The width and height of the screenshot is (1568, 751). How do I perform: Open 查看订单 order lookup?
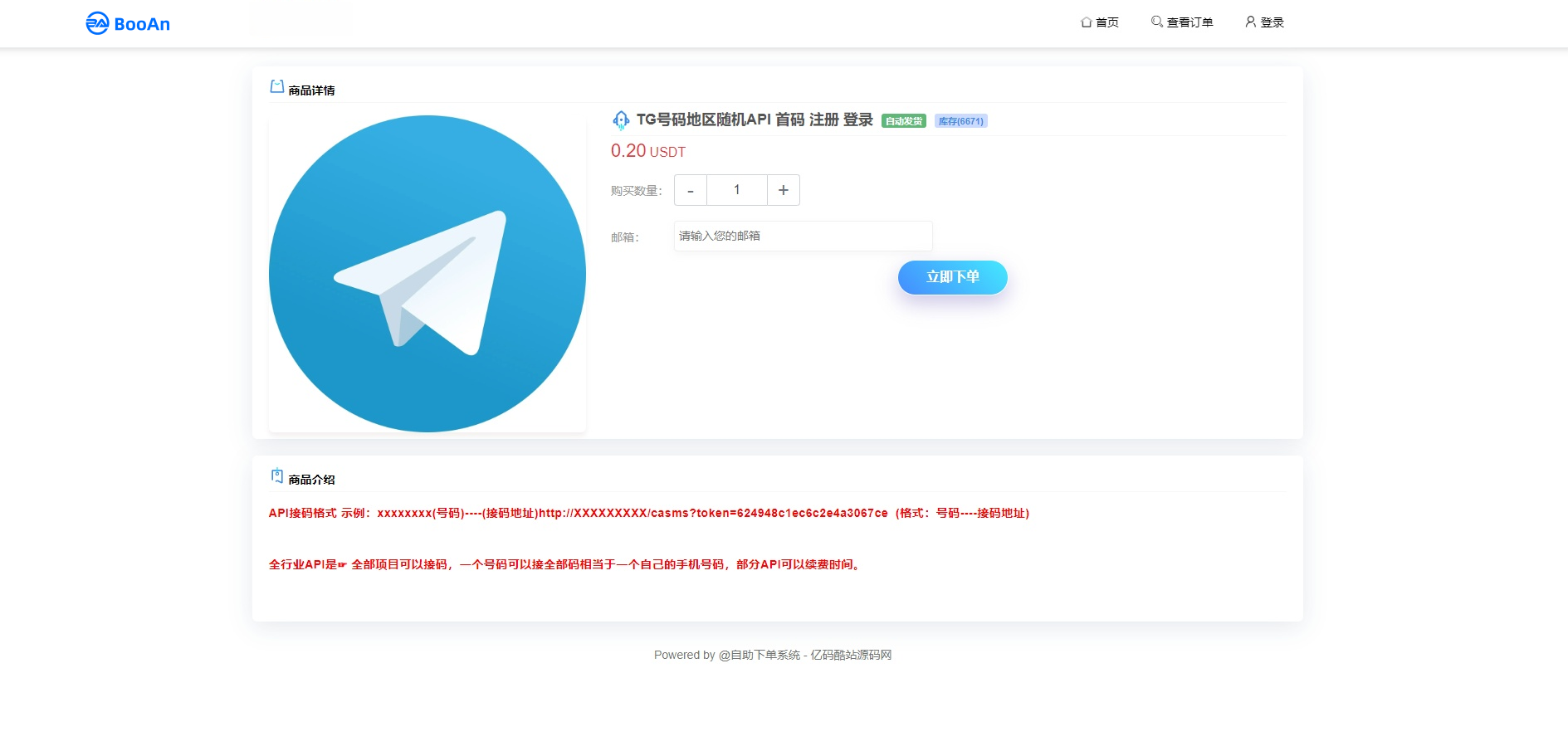pos(1182,22)
